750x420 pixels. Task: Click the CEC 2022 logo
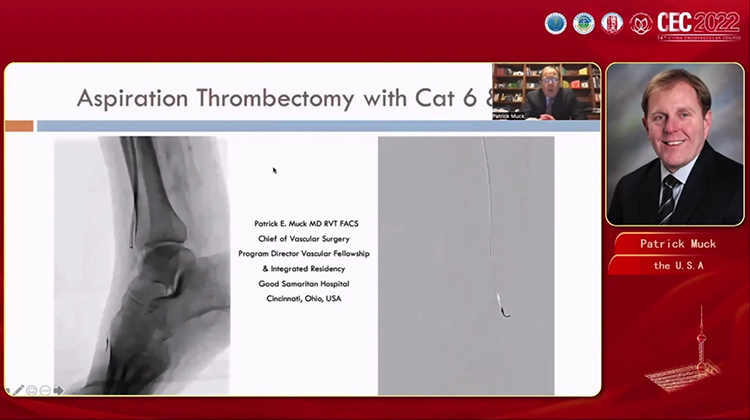[x=699, y=25]
